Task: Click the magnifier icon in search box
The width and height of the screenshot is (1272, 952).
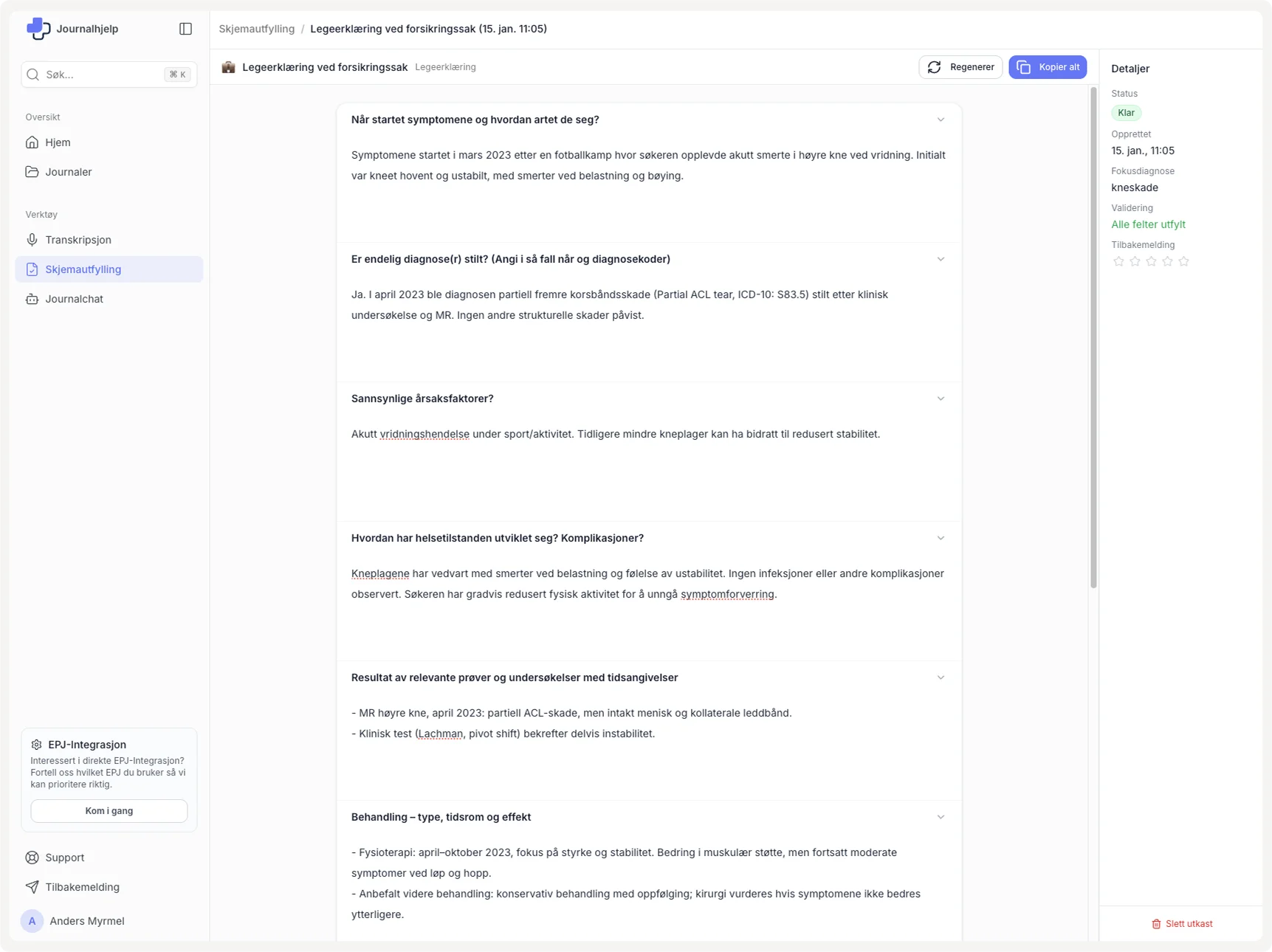Action: pos(32,75)
